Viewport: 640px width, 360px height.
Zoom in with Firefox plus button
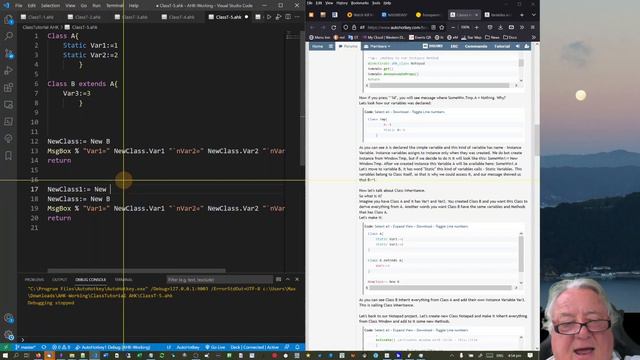[476, 27]
